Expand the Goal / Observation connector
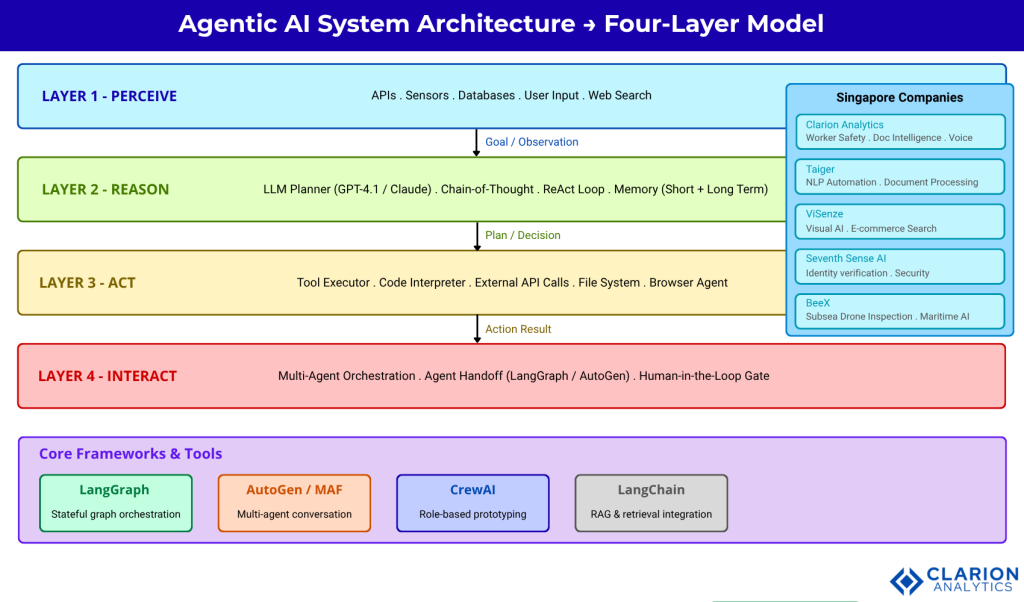 click(531, 142)
